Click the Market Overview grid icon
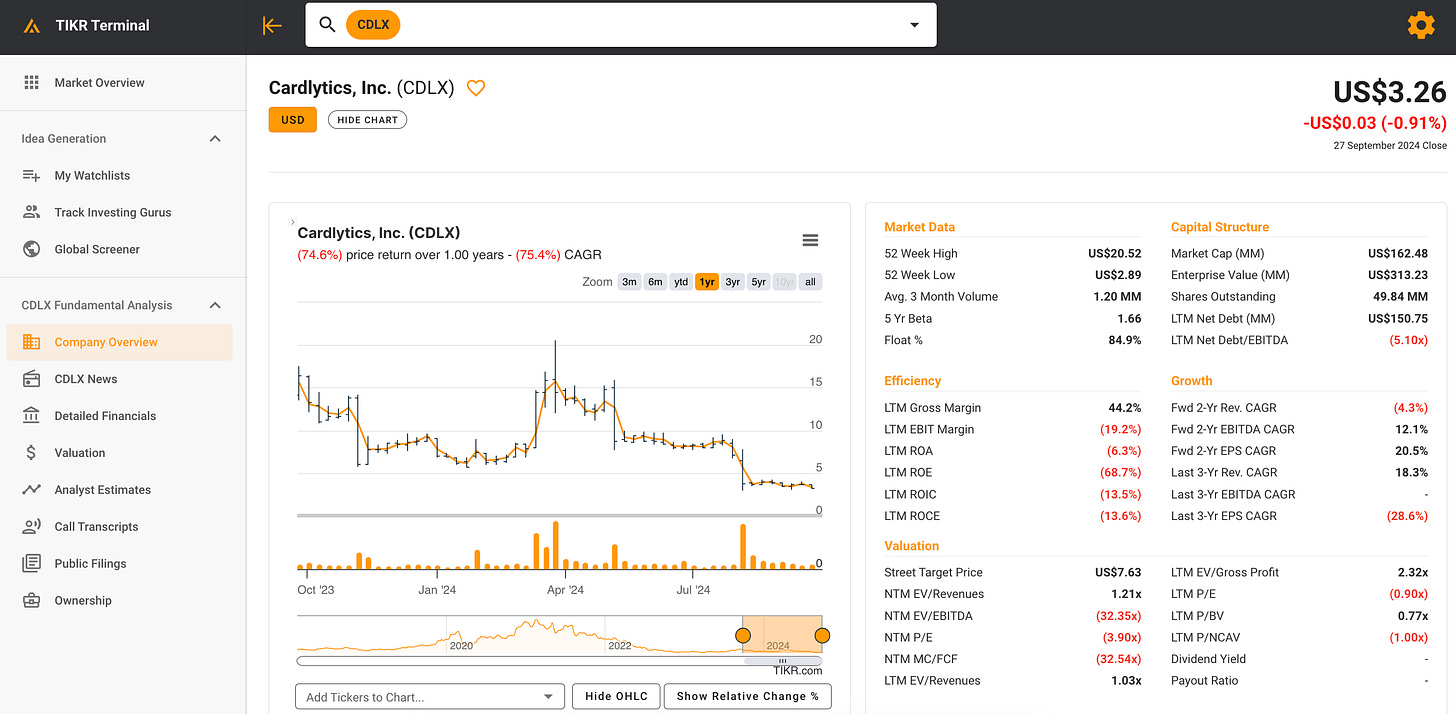 click(x=31, y=83)
